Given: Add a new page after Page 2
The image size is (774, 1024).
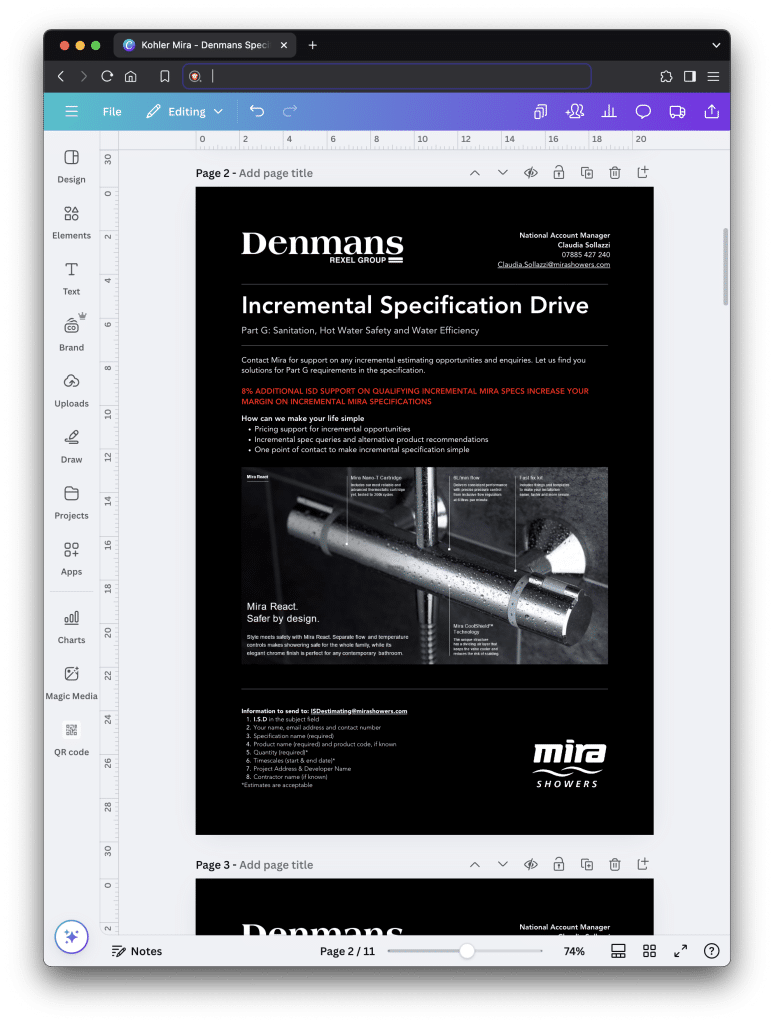Looking at the screenshot, I should pyautogui.click(x=643, y=173).
